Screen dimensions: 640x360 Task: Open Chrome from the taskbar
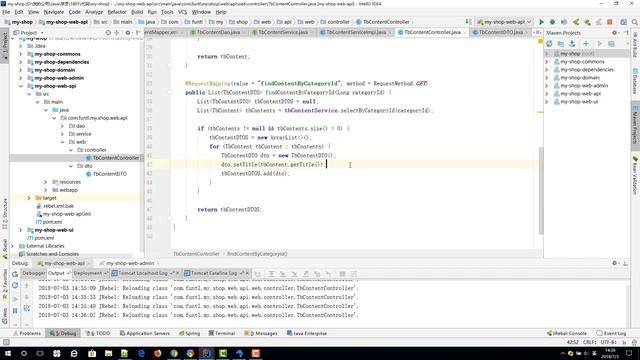pyautogui.click(x=174, y=353)
